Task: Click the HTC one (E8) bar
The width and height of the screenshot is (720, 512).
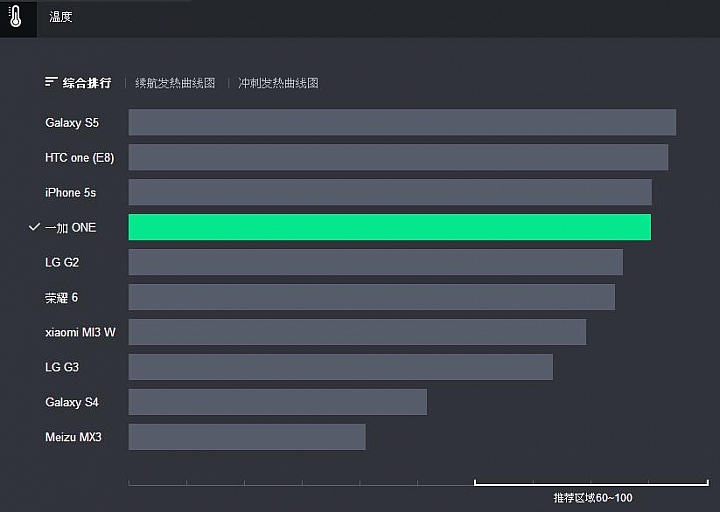Action: tap(399, 157)
